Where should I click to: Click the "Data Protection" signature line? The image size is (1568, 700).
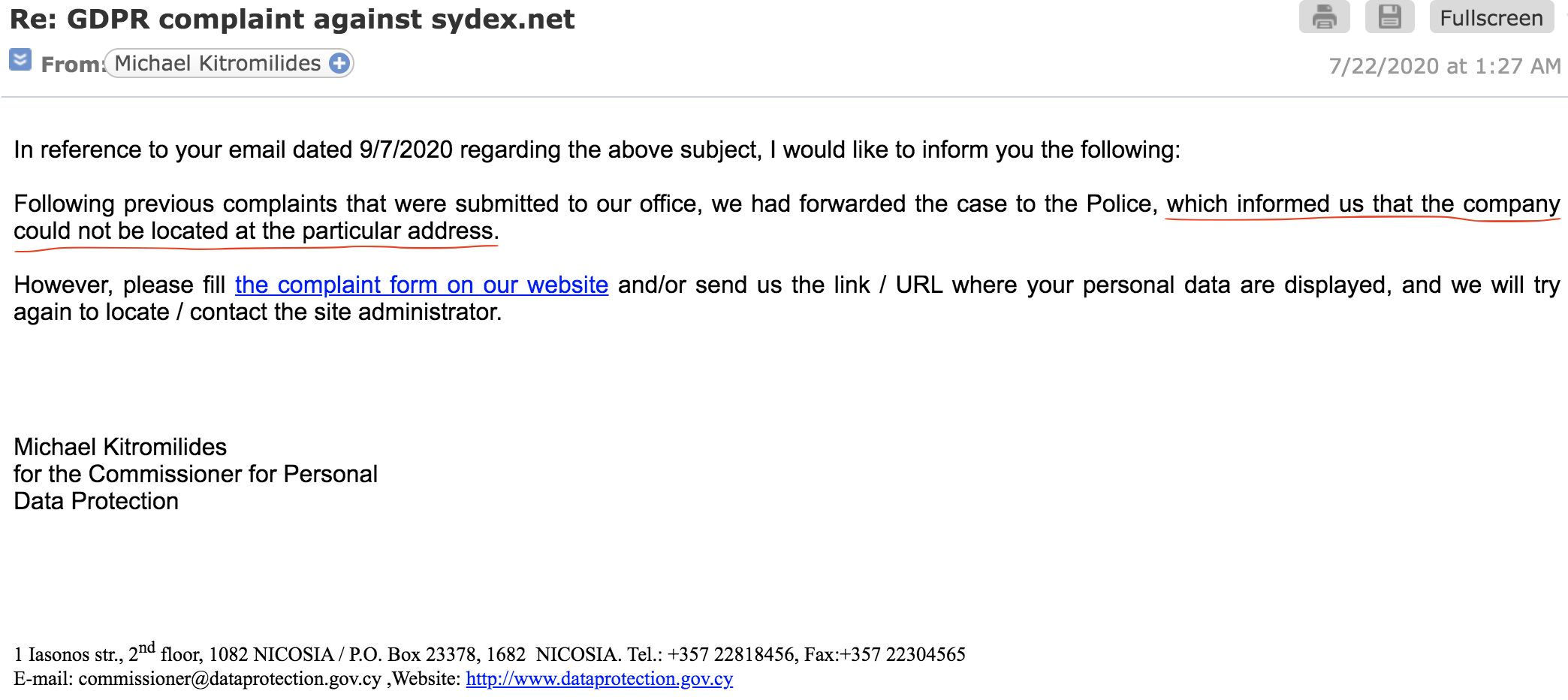(x=96, y=501)
